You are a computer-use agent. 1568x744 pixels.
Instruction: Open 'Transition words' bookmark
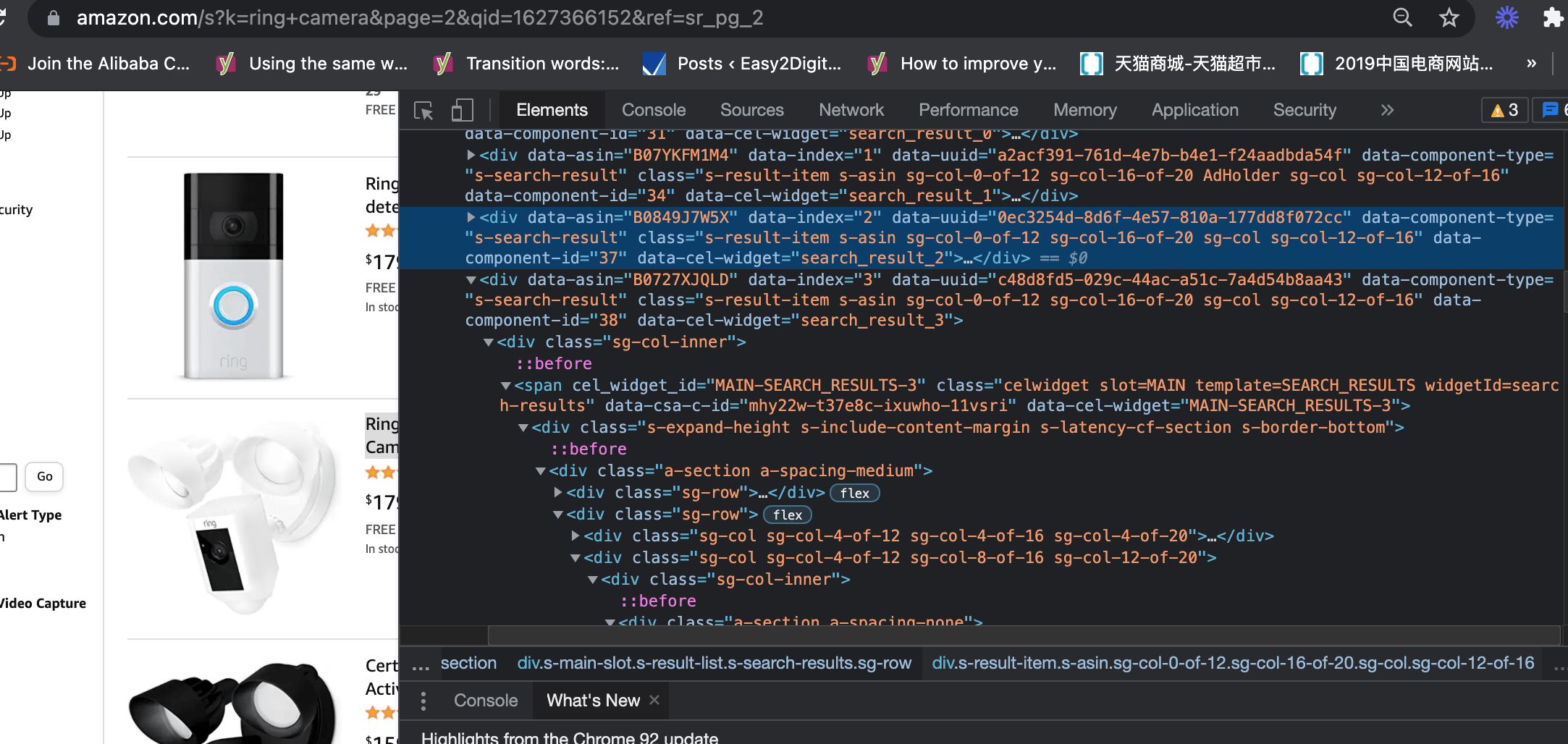[x=526, y=64]
